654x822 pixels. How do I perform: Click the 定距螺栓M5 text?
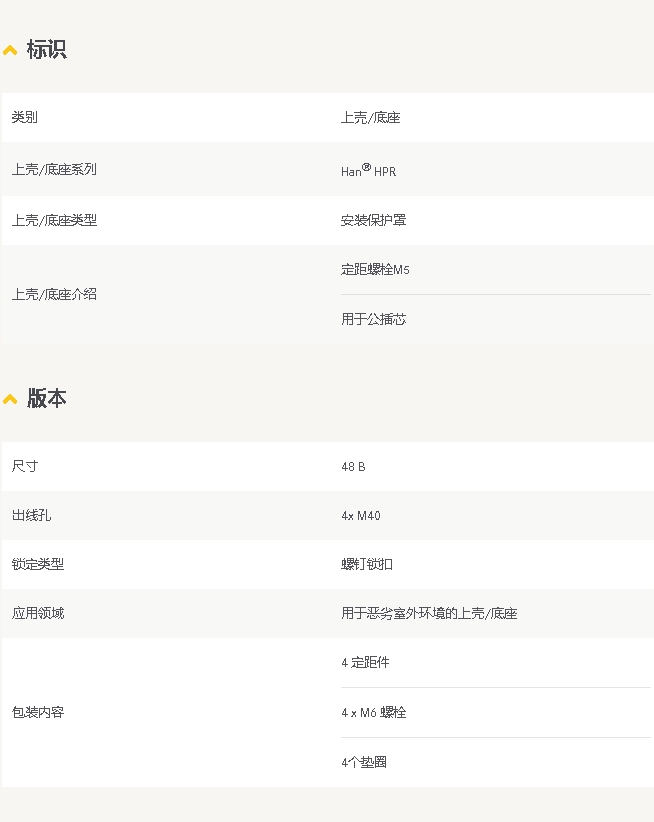(x=375, y=270)
